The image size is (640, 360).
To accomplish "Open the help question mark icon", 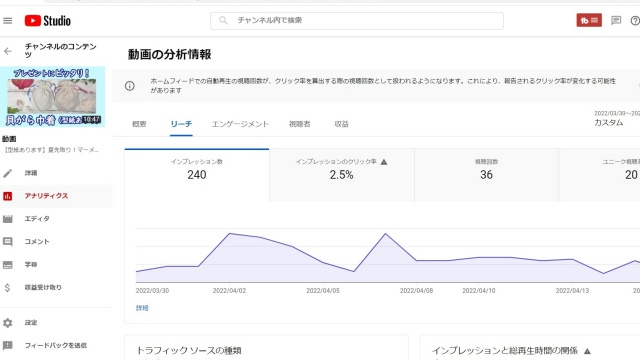I will (x=635, y=20).
